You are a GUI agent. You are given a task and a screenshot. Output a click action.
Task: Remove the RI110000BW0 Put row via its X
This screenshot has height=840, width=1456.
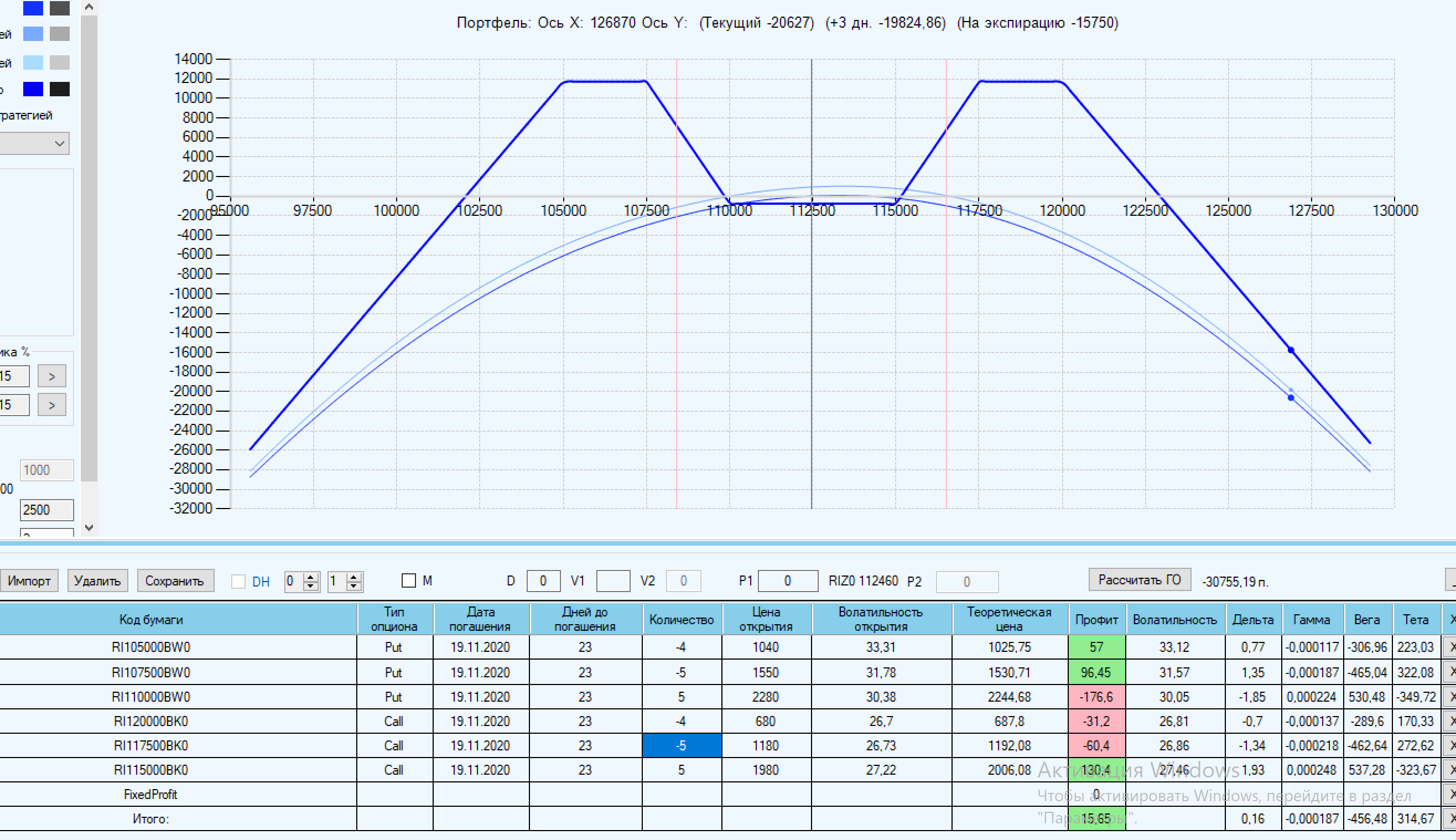[x=1450, y=697]
